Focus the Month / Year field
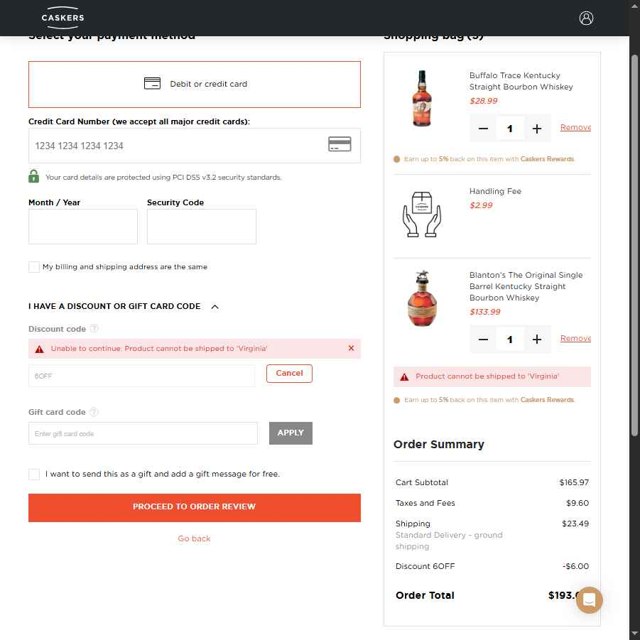This screenshot has width=640, height=640. (x=83, y=227)
